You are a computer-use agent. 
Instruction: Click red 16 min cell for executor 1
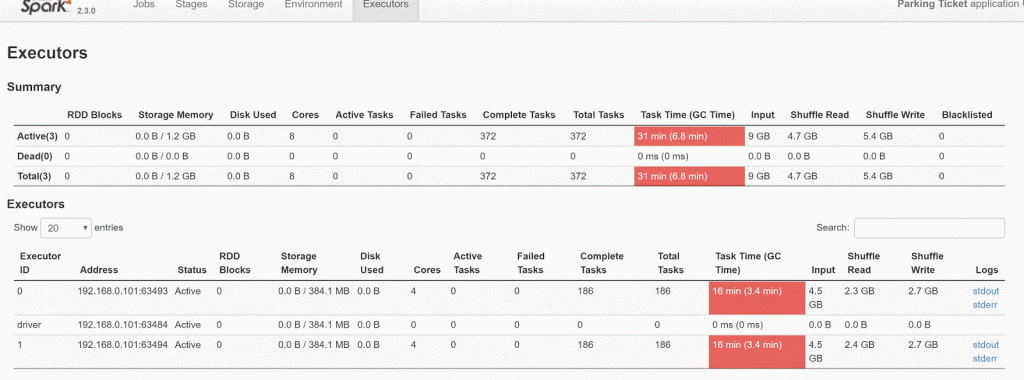pyautogui.click(x=757, y=351)
